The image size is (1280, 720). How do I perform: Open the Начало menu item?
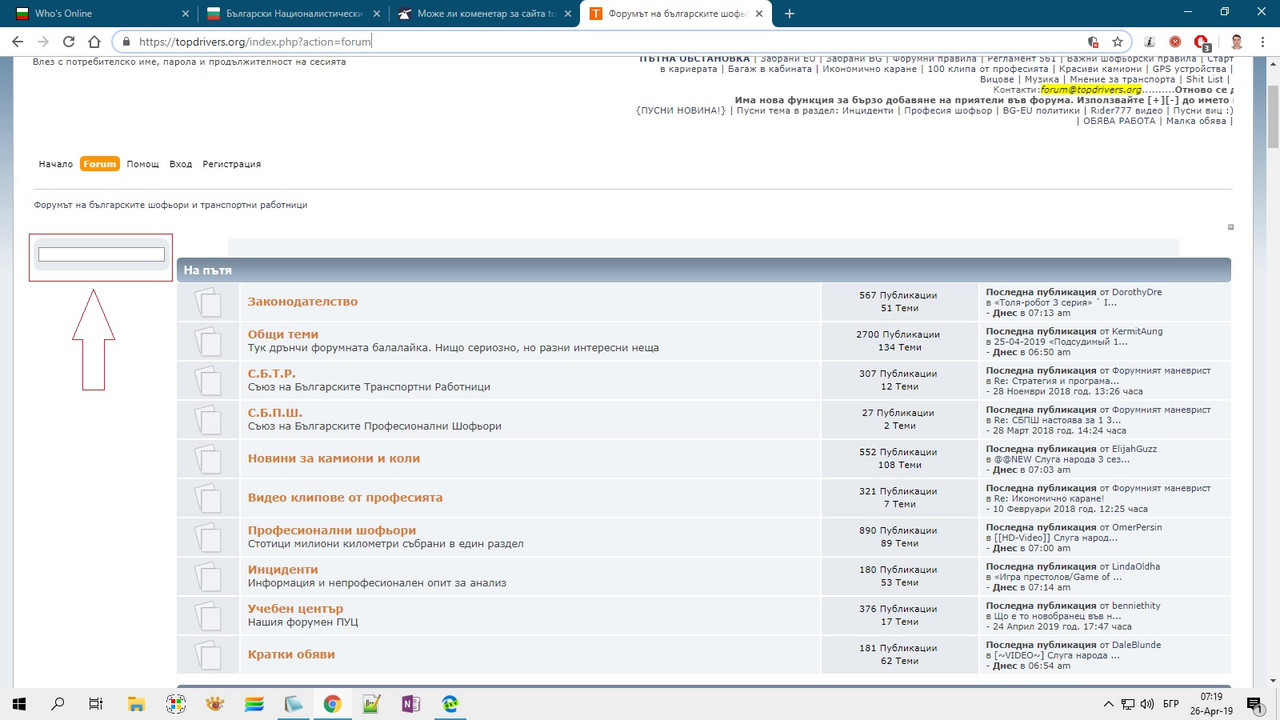(x=56, y=164)
